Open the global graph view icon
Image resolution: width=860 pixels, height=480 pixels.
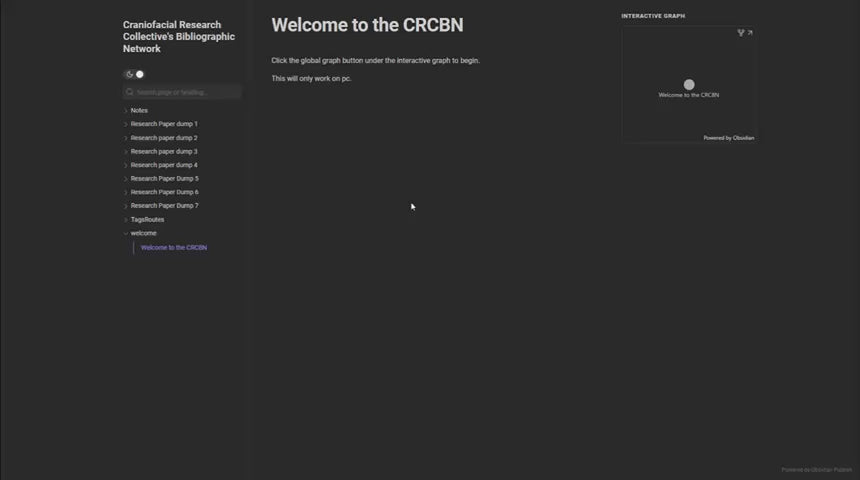[741, 33]
